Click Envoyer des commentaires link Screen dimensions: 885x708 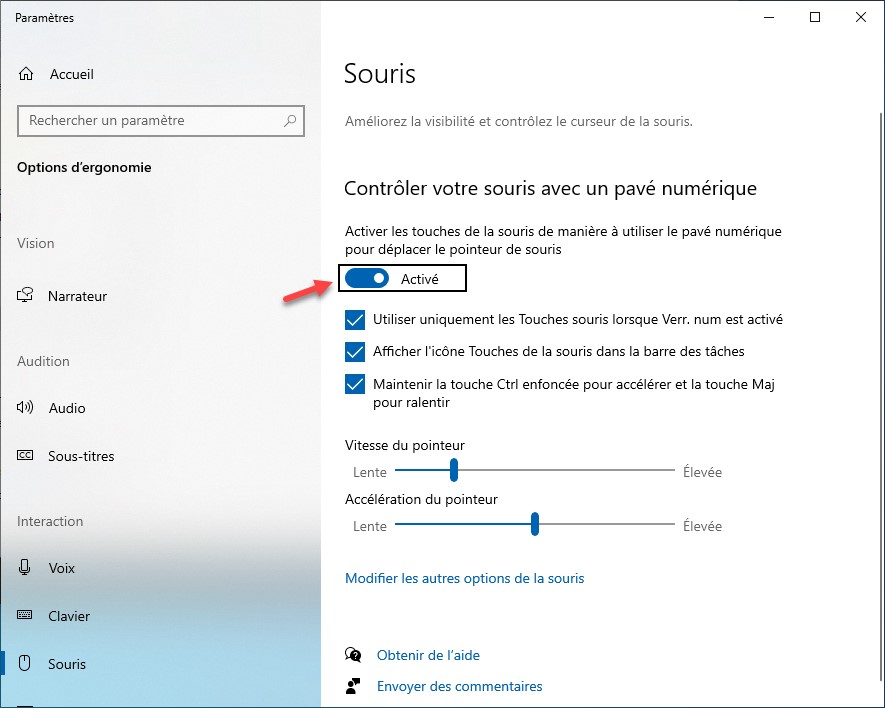click(x=459, y=686)
